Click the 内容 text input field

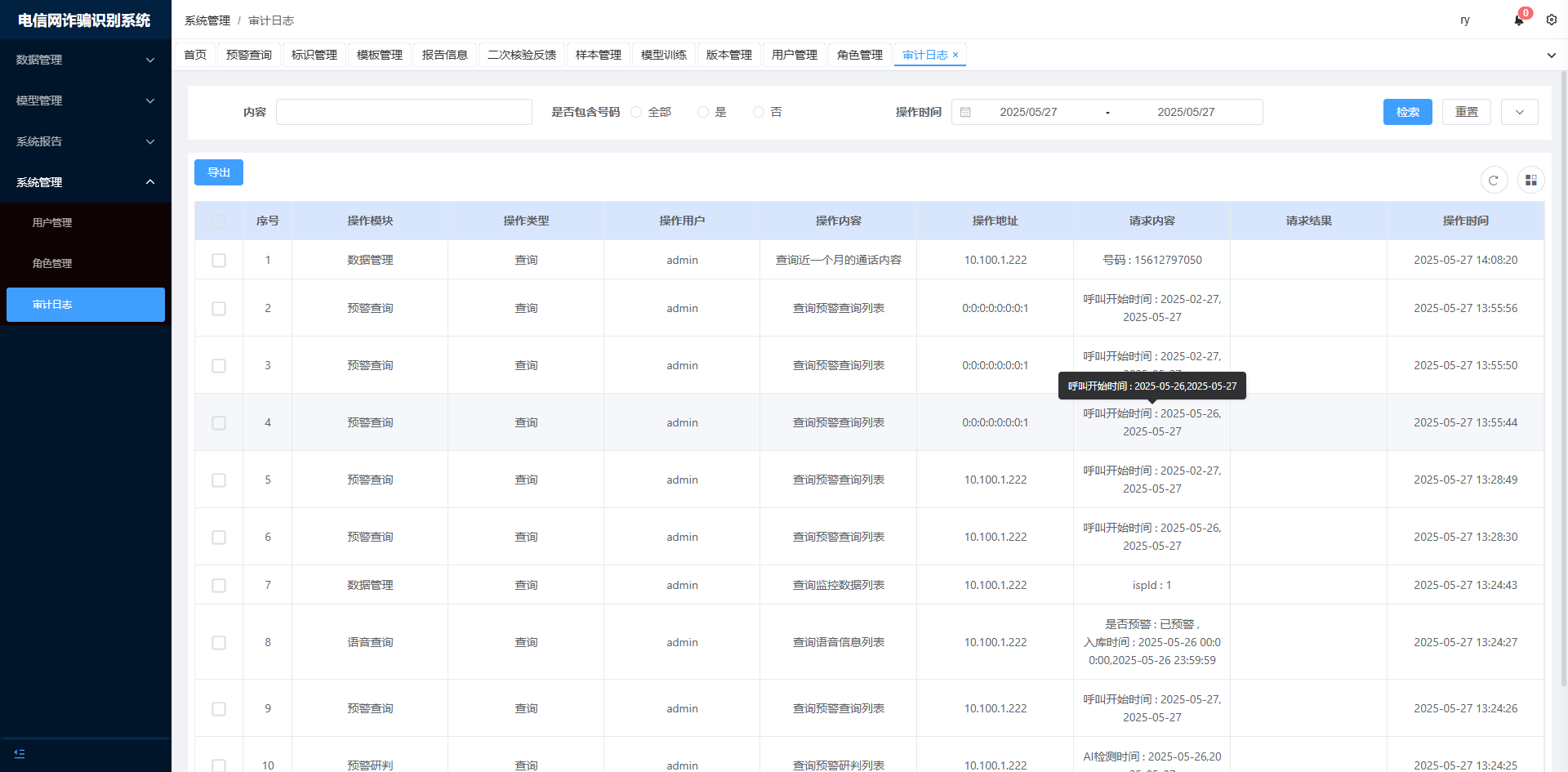click(x=403, y=112)
